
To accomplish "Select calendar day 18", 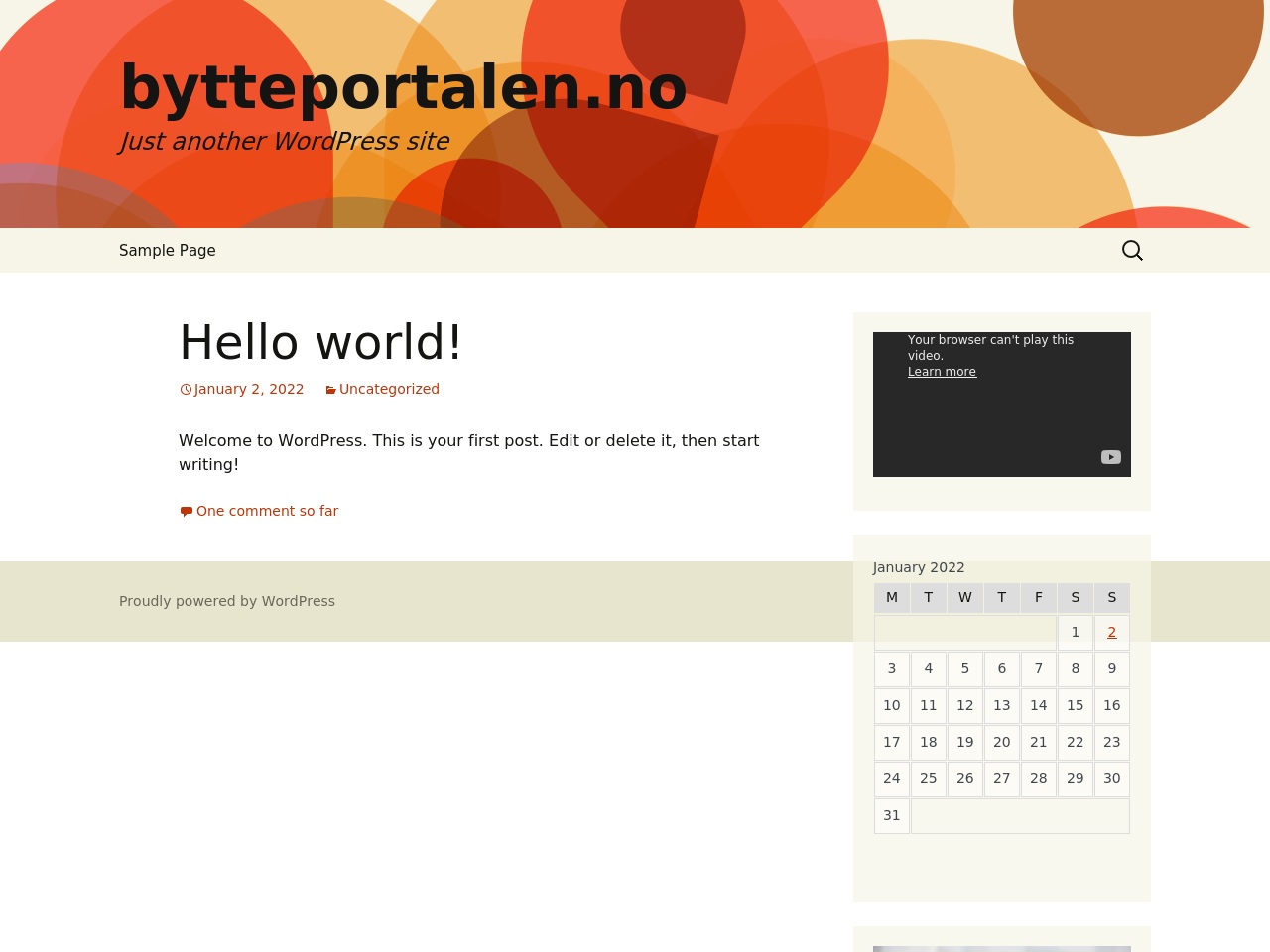I will (x=929, y=742).
